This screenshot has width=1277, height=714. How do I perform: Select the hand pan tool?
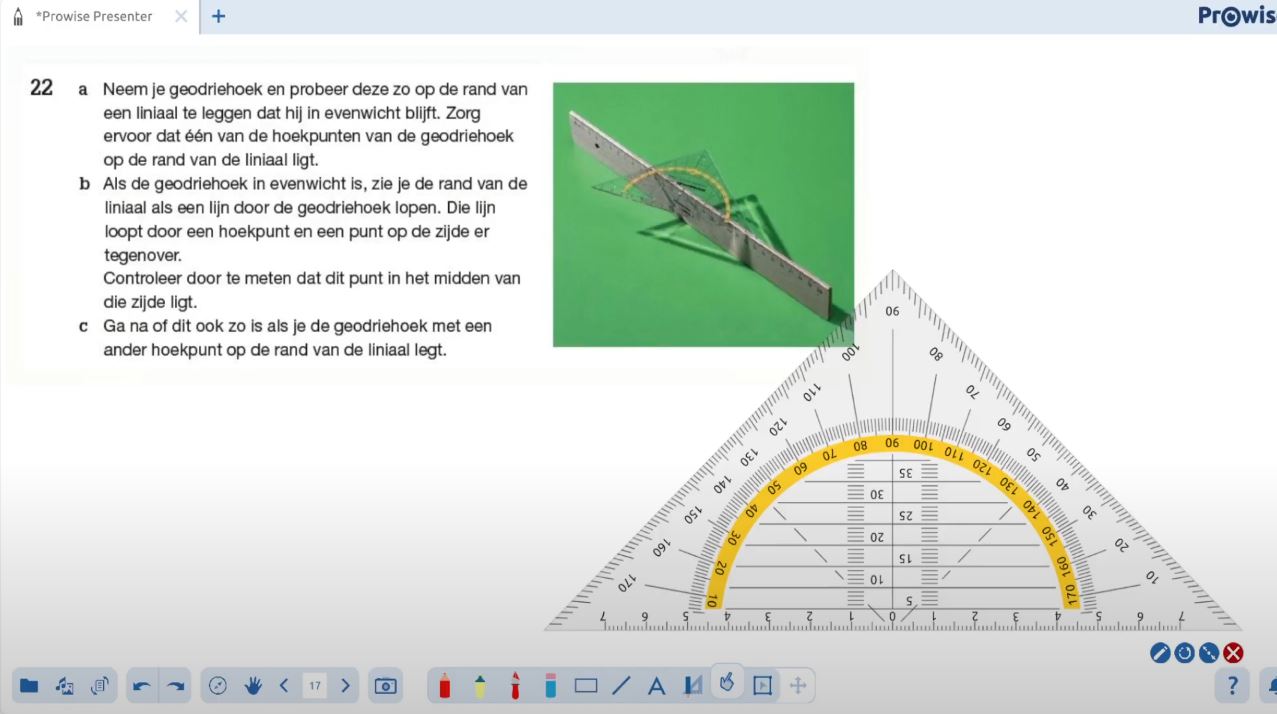[252, 686]
